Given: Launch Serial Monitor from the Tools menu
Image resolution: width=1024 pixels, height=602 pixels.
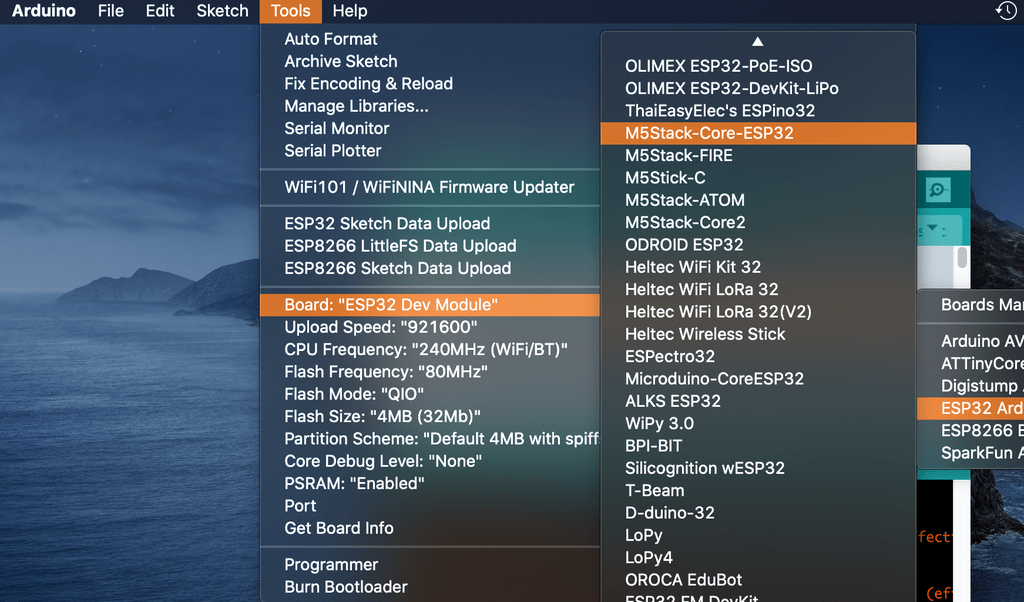Looking at the screenshot, I should pos(430,129).
